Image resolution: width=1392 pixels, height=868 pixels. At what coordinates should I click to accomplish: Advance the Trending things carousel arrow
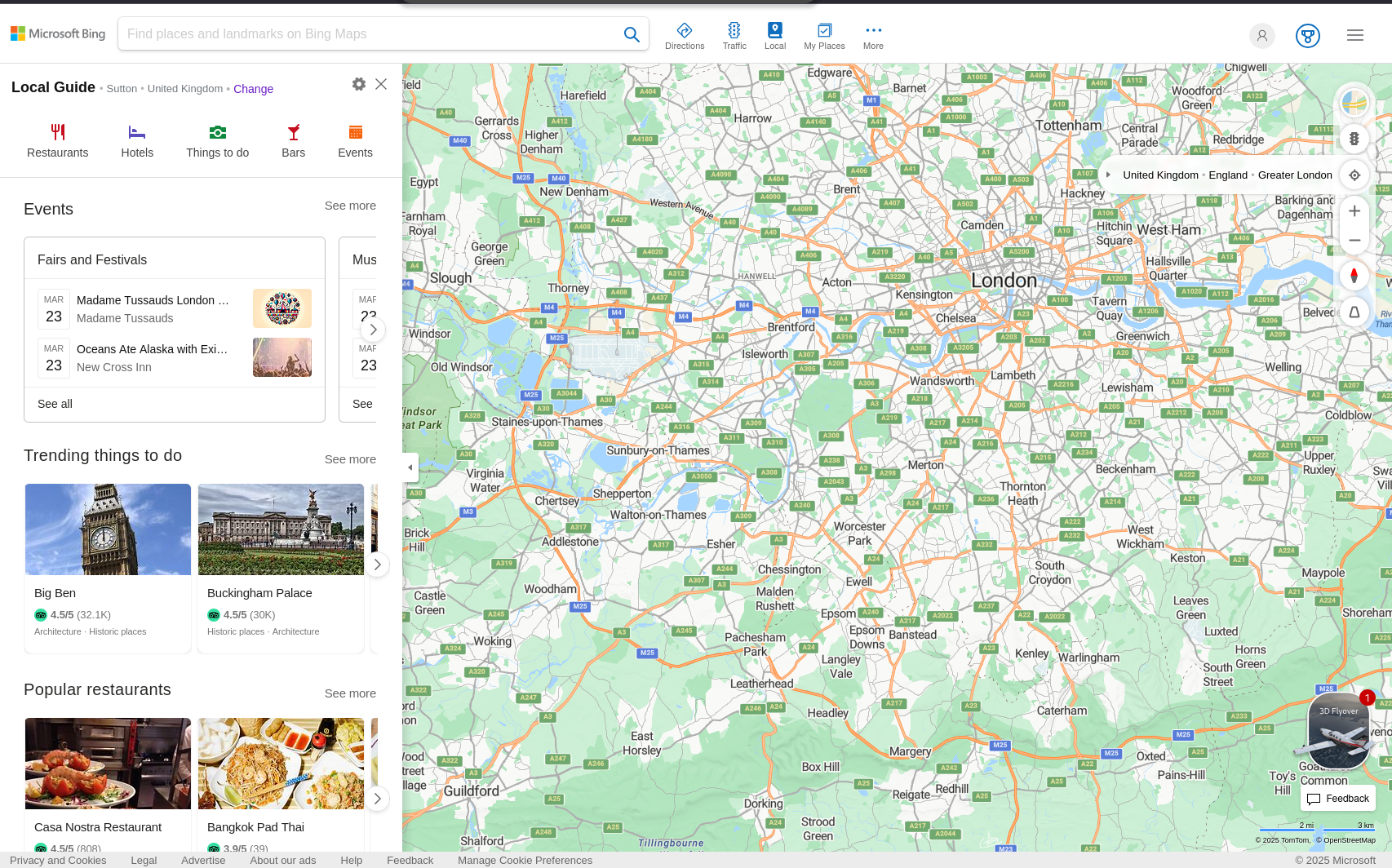point(376,565)
